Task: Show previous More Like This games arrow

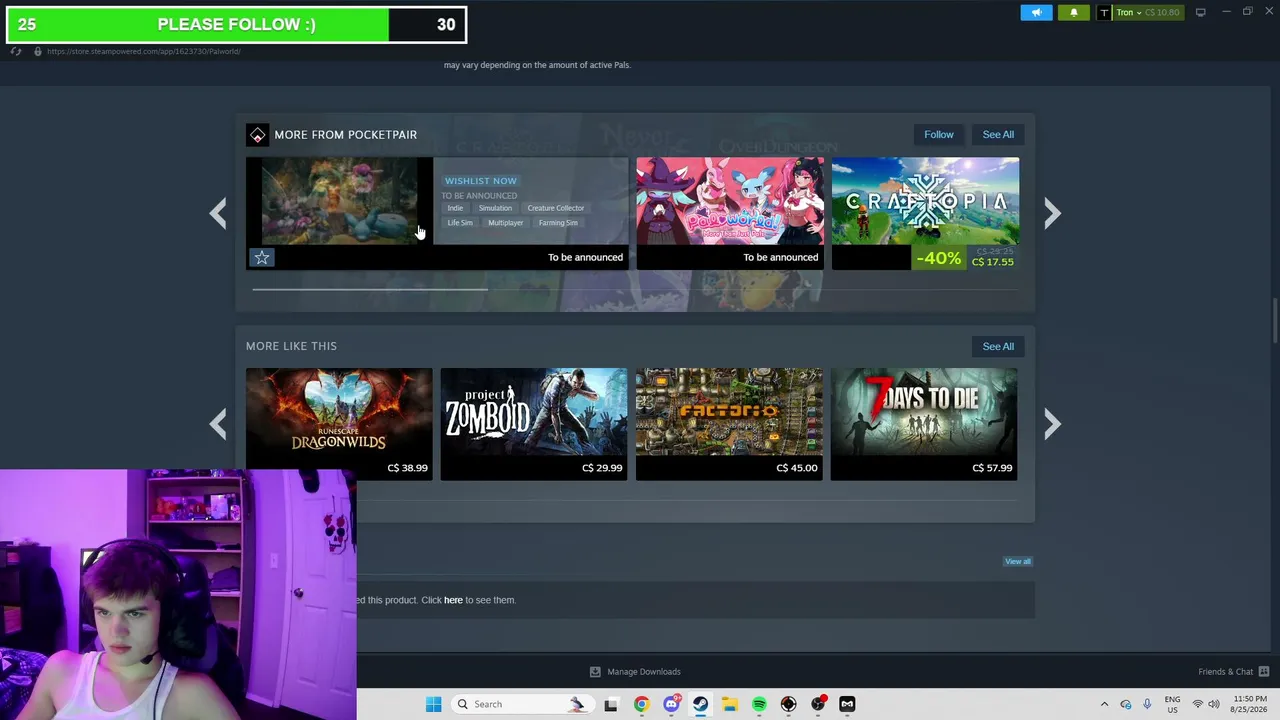Action: pyautogui.click(x=218, y=424)
